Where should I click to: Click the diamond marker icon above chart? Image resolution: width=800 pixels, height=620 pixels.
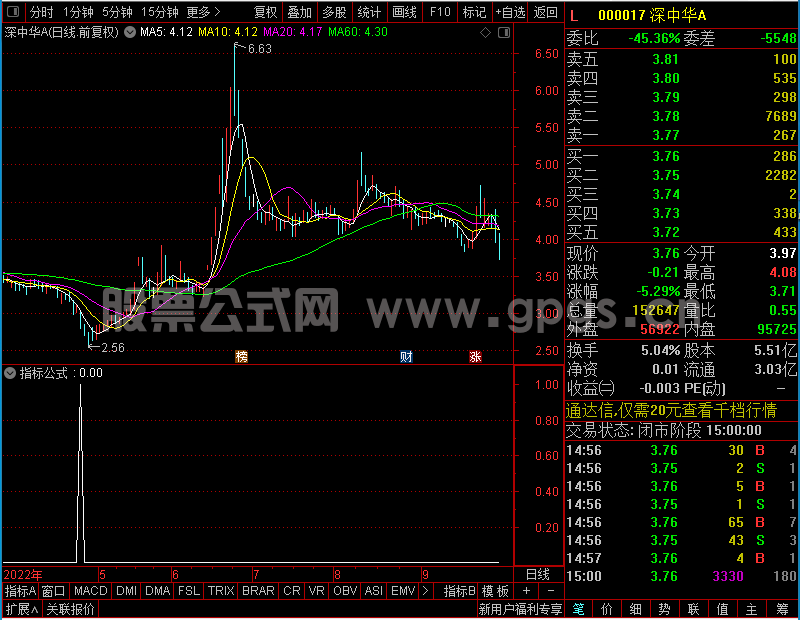tap(485, 33)
